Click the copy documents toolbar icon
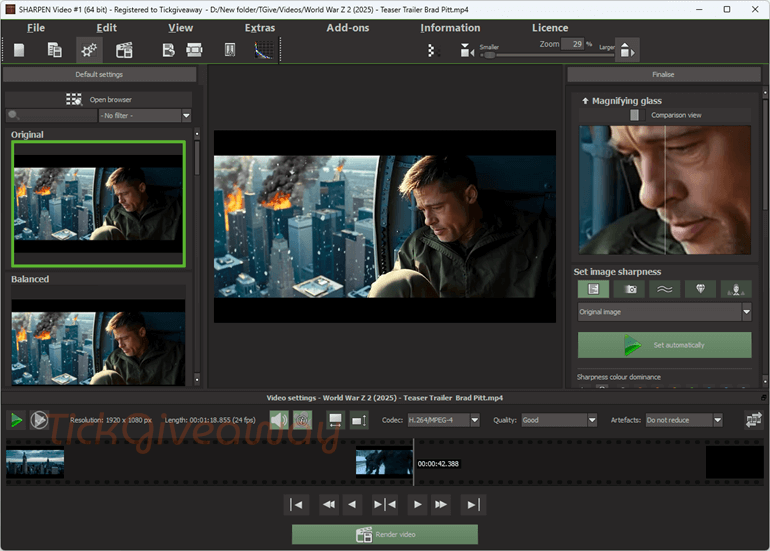Screen dimensions: 770x551 click(54, 50)
